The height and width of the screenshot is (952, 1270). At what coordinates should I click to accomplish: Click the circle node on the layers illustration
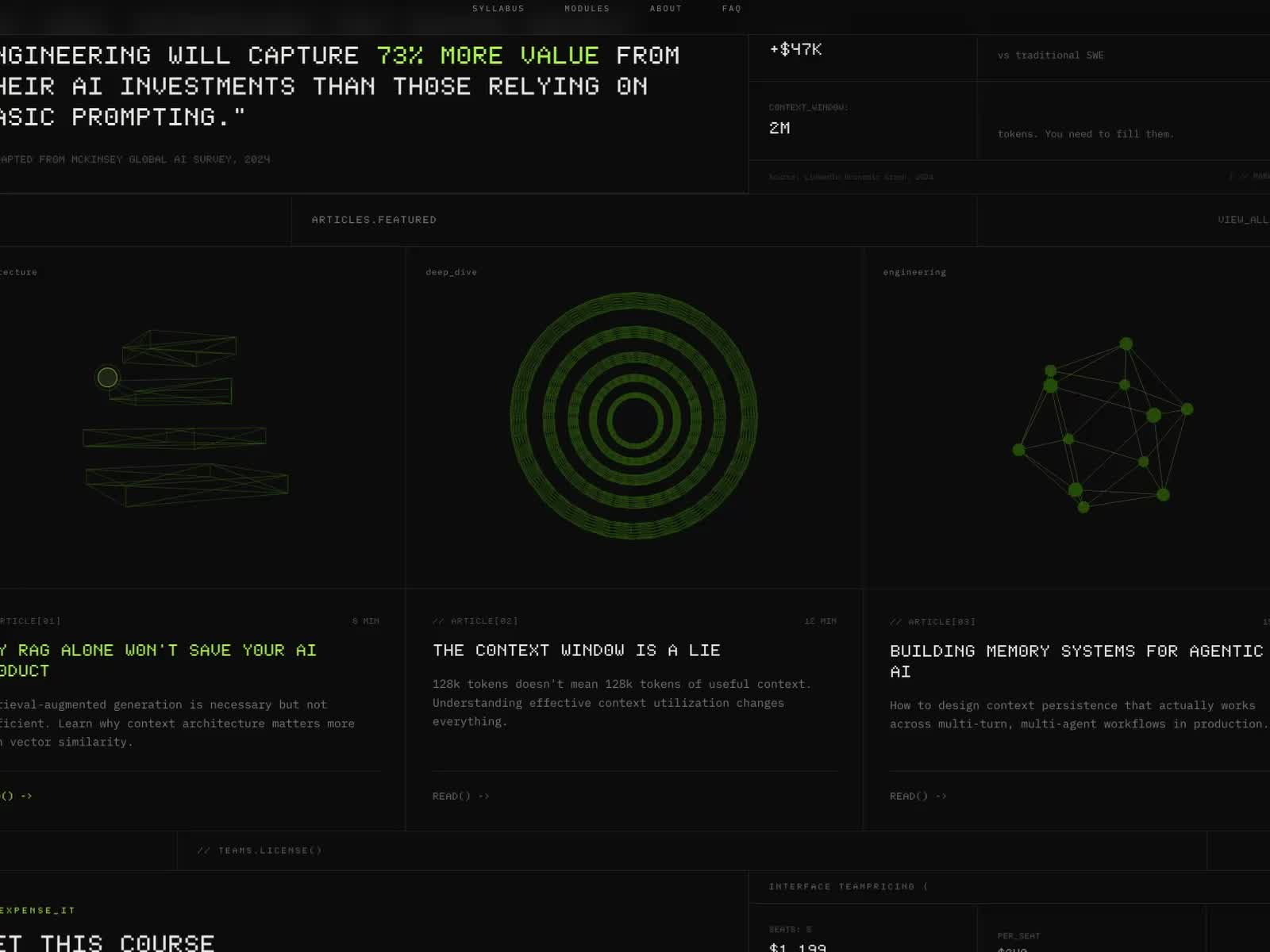coord(107,377)
